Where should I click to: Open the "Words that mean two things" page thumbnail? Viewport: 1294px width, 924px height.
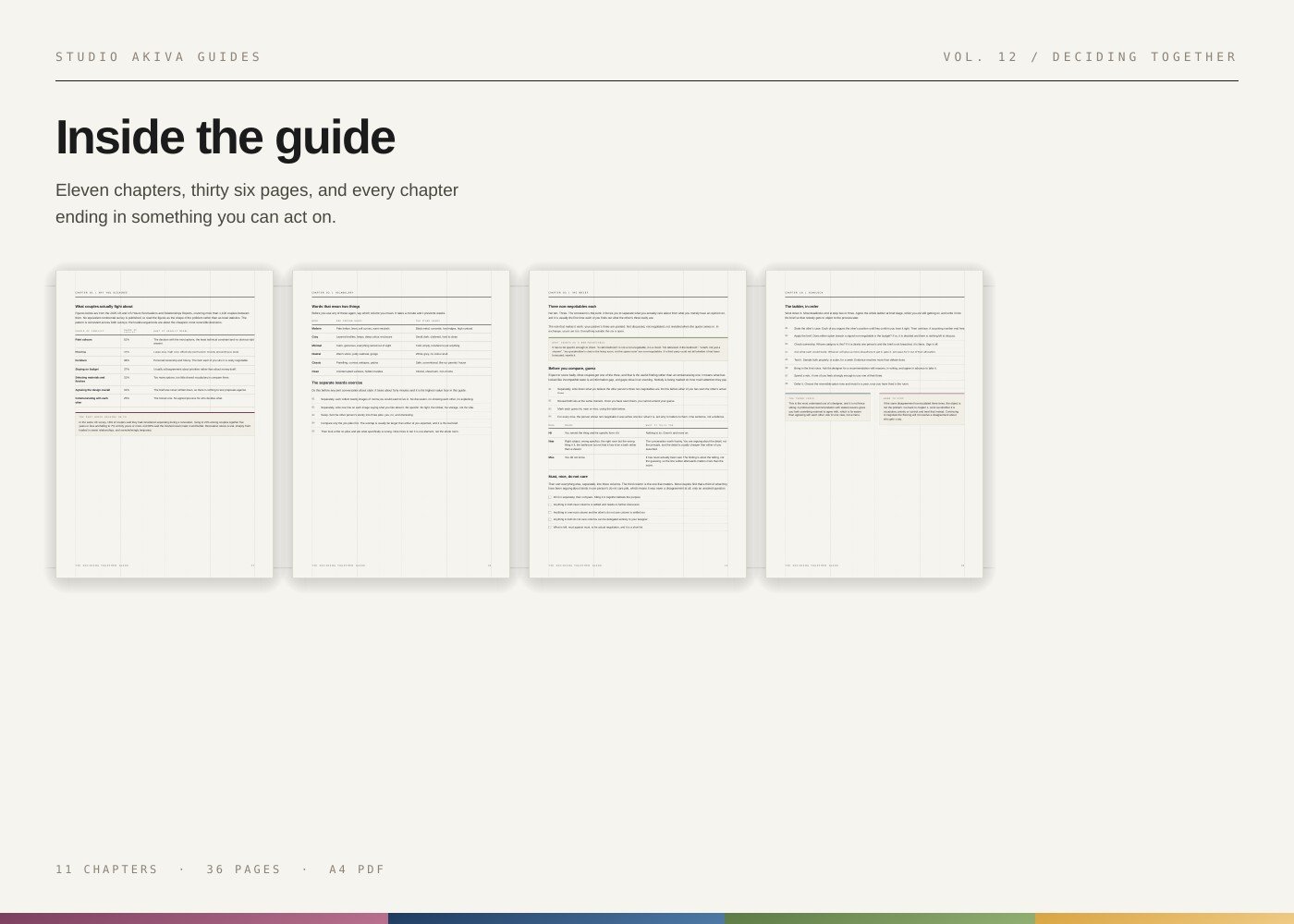click(401, 424)
